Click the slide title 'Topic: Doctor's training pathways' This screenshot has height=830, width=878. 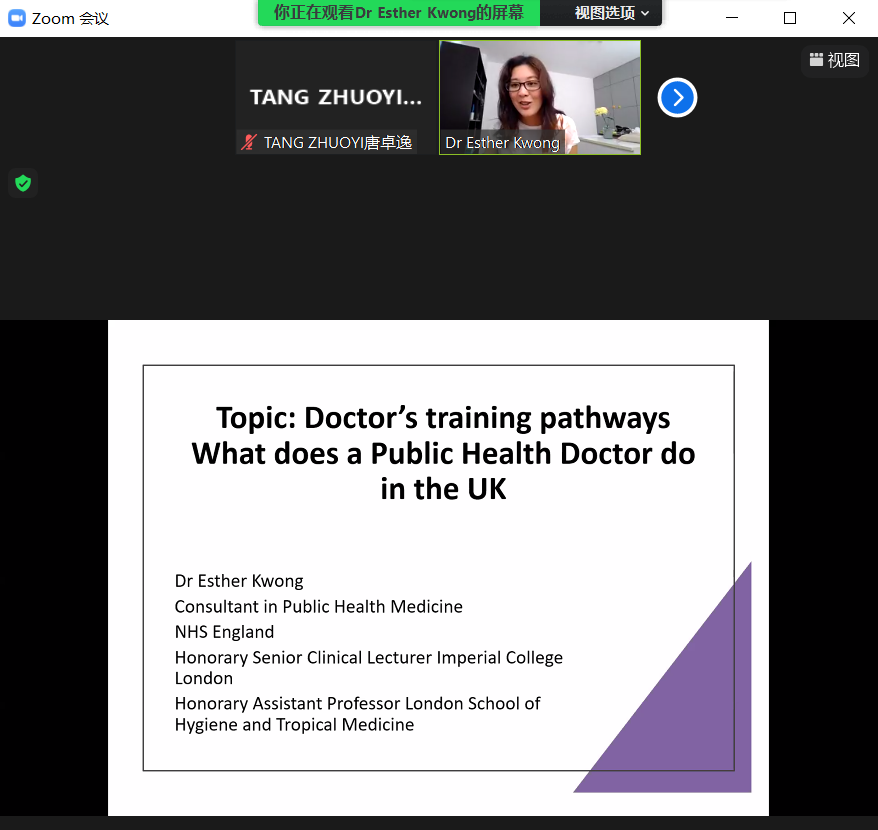443,418
